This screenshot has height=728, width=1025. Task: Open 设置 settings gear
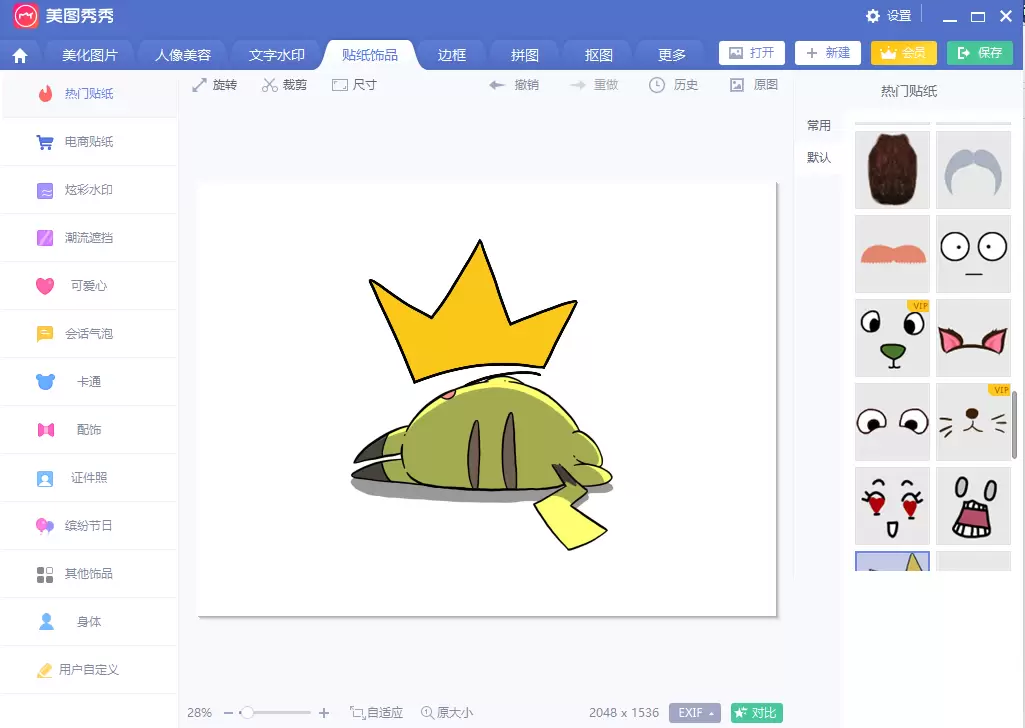coord(888,16)
